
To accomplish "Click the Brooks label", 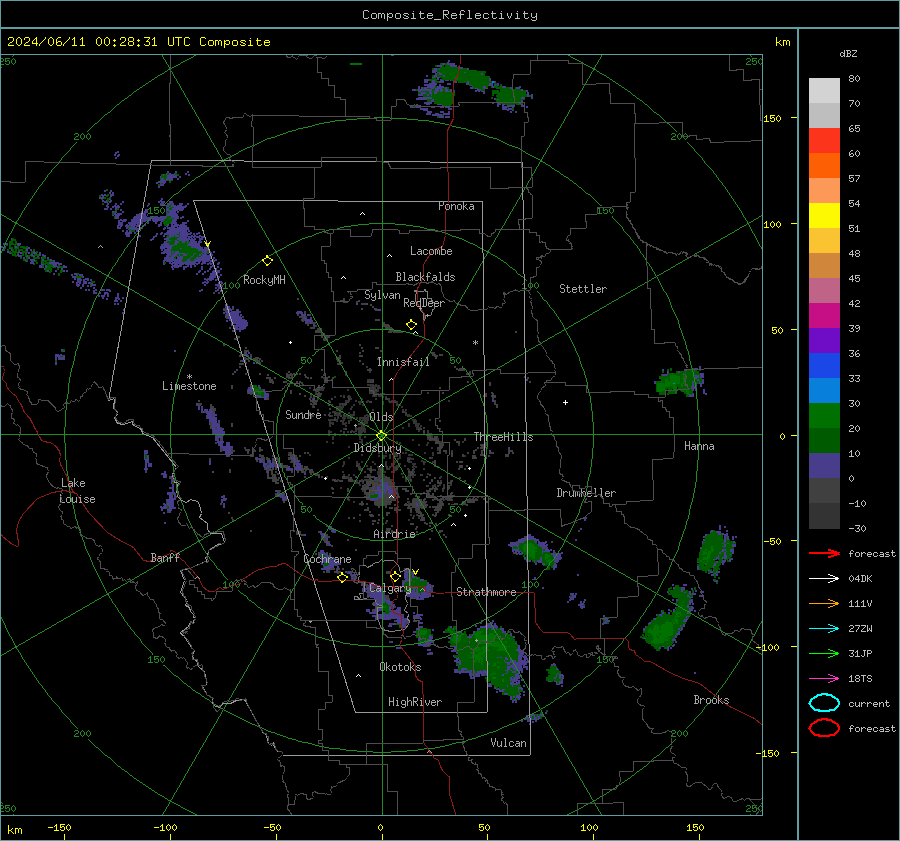I will point(711,700).
